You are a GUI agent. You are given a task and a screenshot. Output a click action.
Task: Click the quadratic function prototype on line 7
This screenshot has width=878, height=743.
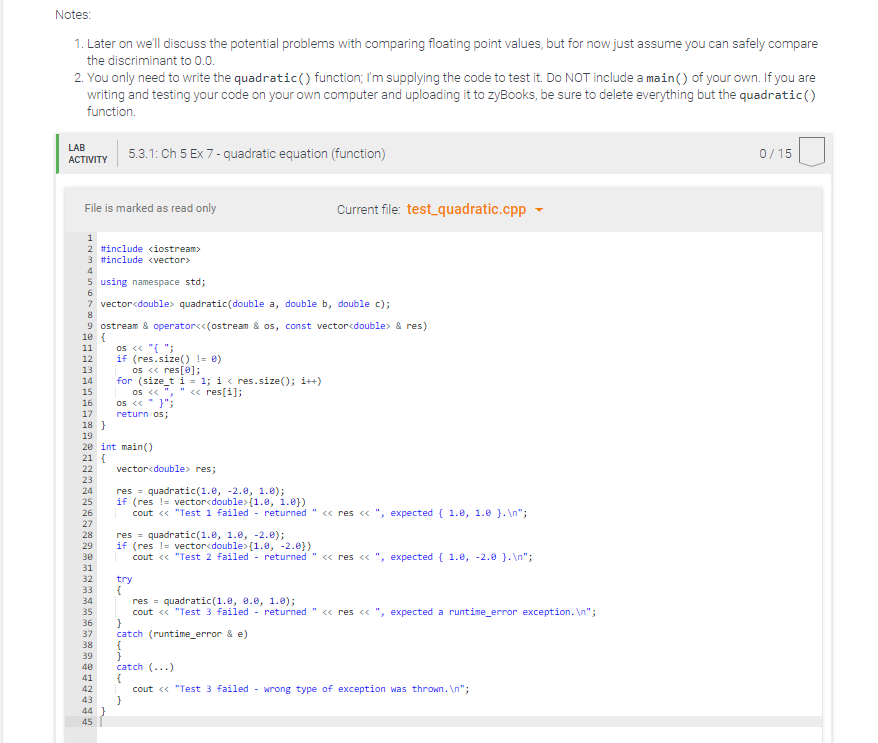tap(245, 303)
